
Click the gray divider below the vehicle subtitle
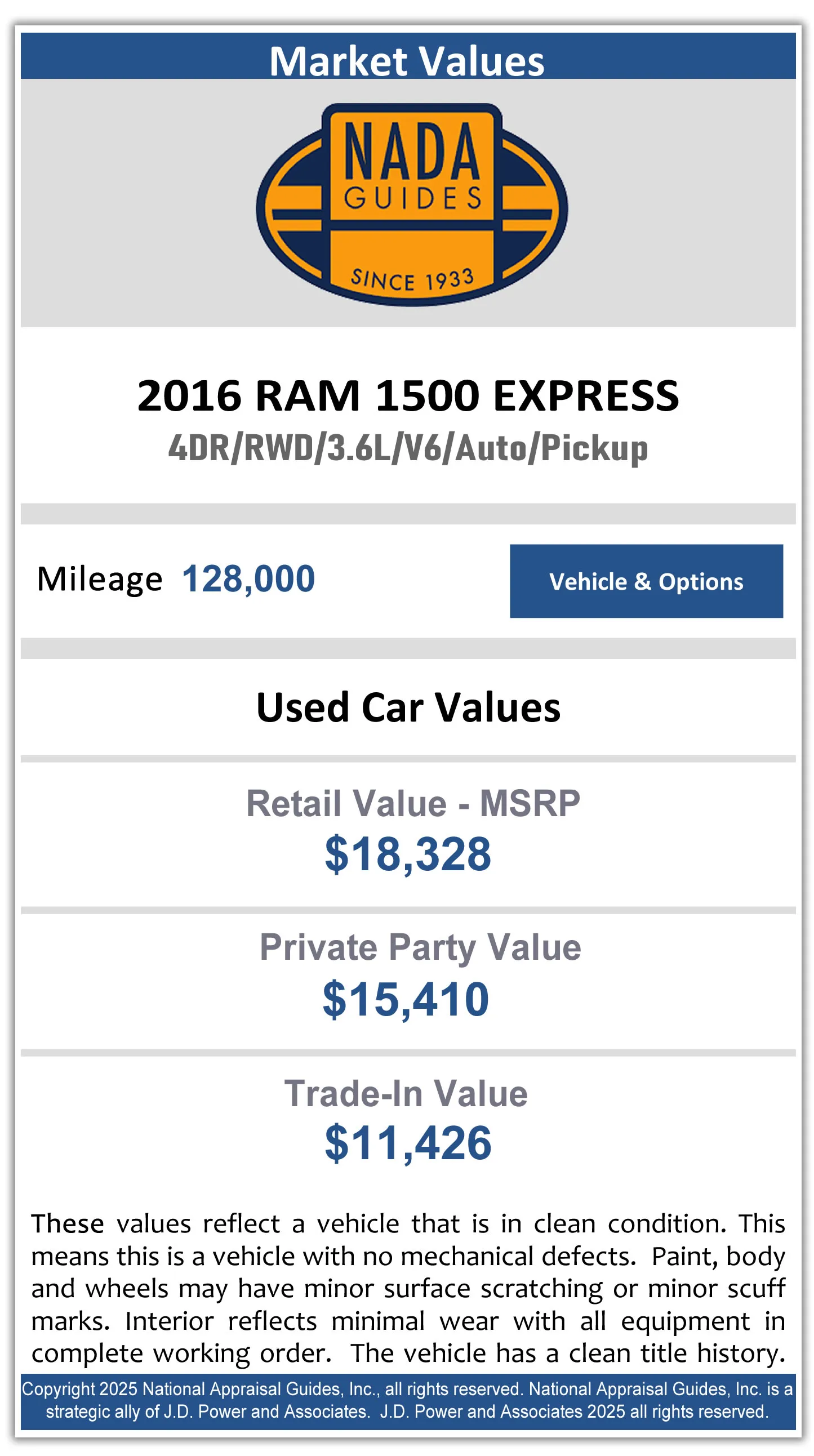tap(408, 514)
